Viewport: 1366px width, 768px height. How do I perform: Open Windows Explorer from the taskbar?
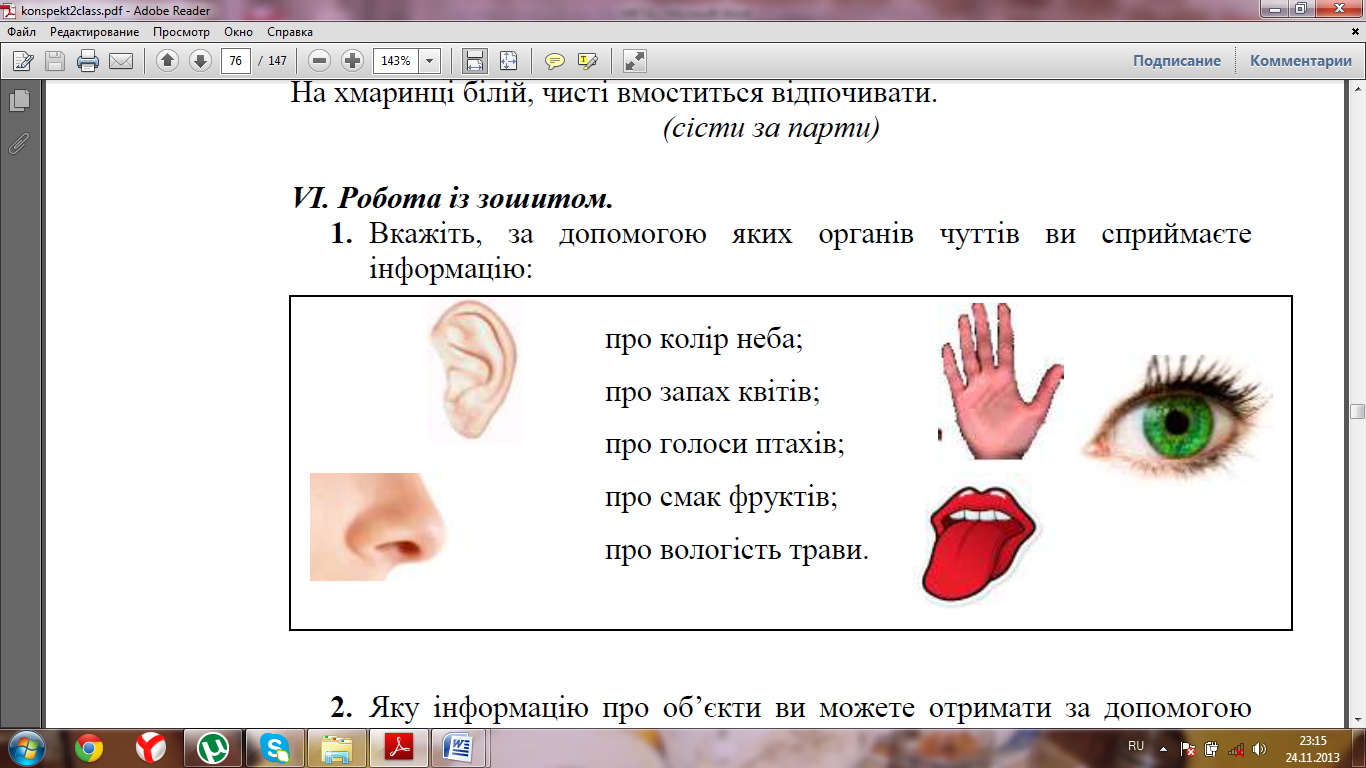(x=337, y=747)
